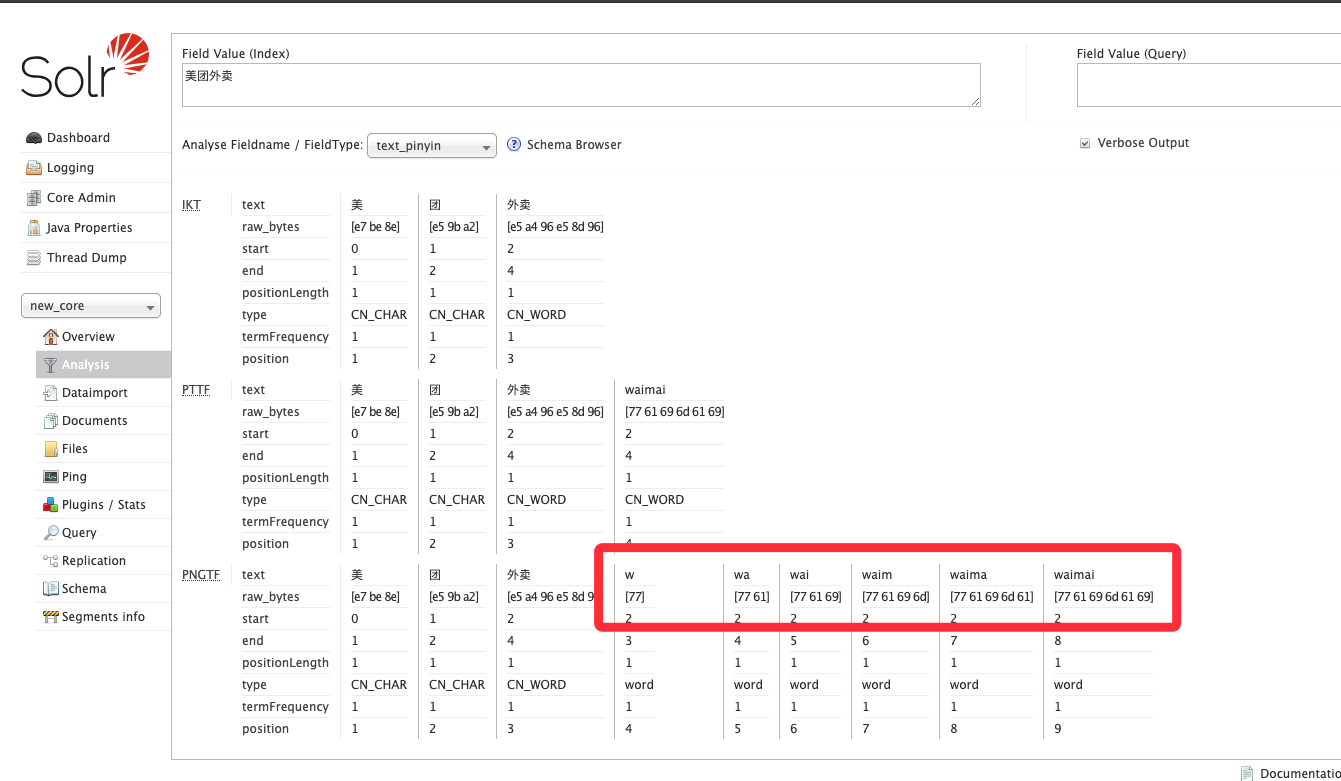Image resolution: width=1341 pixels, height=781 pixels.
Task: Click the Documents icon
Action: [51, 421]
